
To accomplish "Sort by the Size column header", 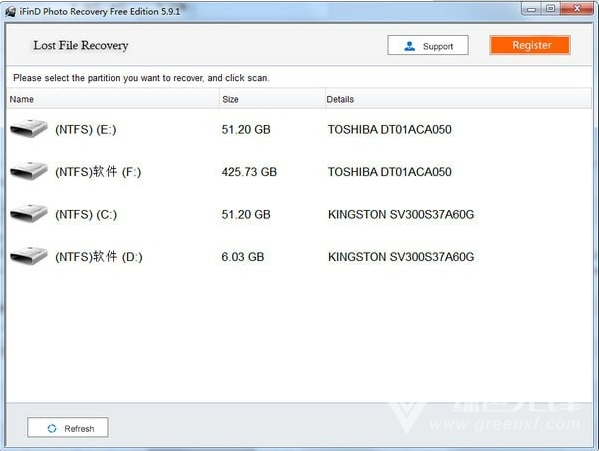I will click(x=272, y=99).
